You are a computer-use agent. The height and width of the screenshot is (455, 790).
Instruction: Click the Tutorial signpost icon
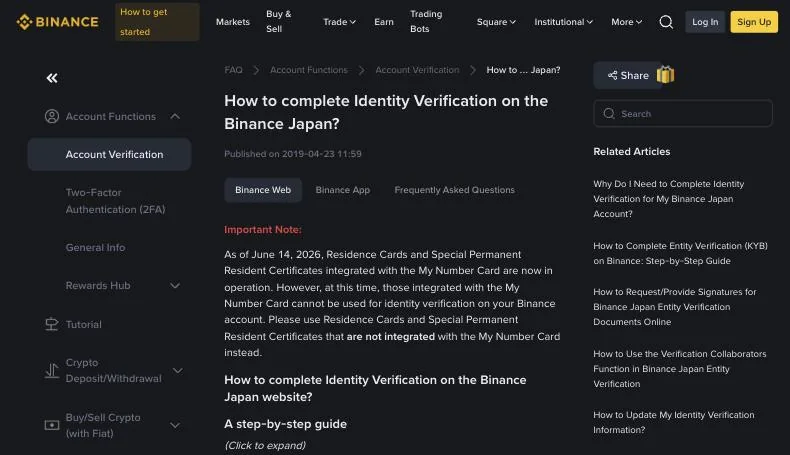[x=51, y=324]
